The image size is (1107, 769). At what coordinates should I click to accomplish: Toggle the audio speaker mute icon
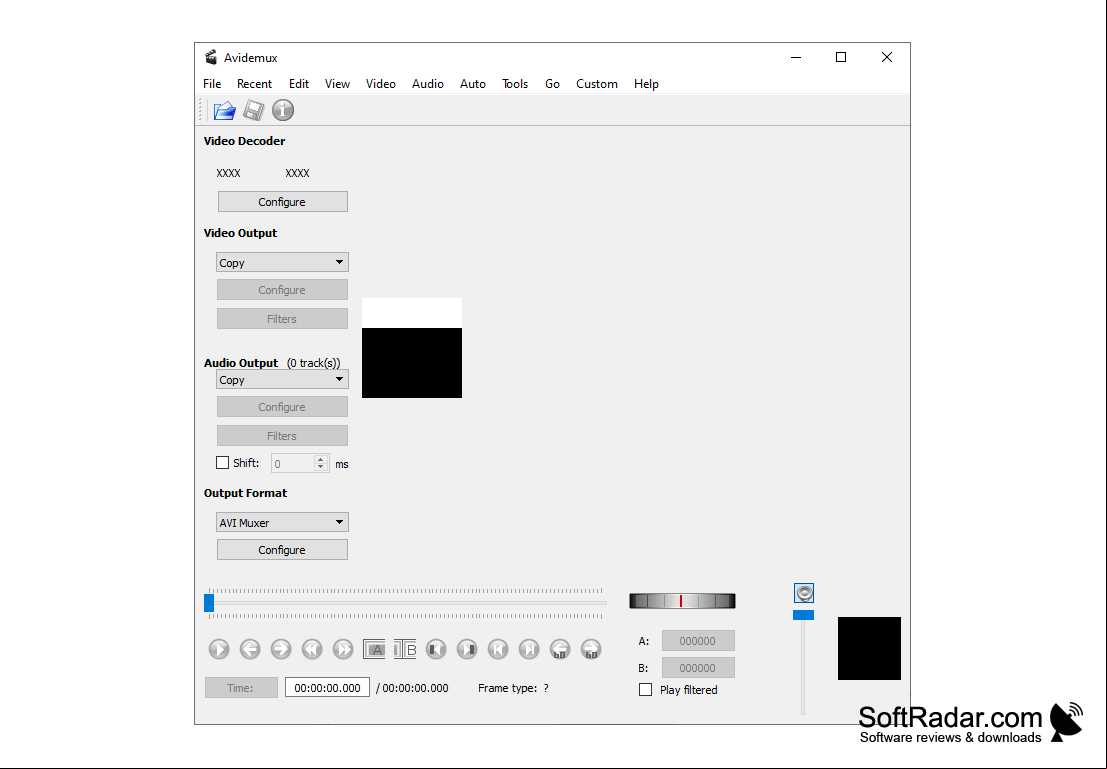(x=804, y=592)
